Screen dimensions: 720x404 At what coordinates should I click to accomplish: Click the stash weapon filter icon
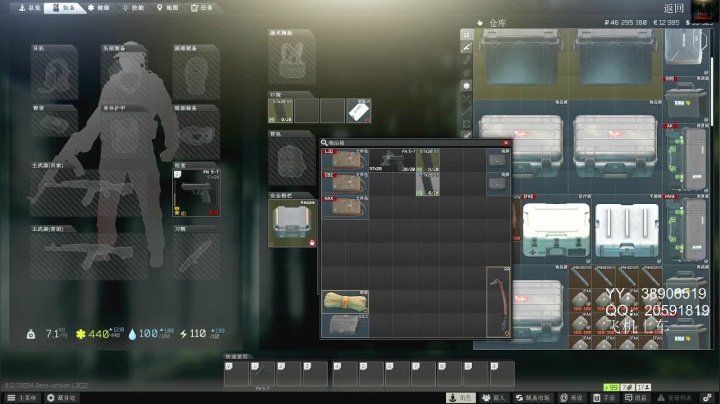pyautogui.click(x=467, y=48)
